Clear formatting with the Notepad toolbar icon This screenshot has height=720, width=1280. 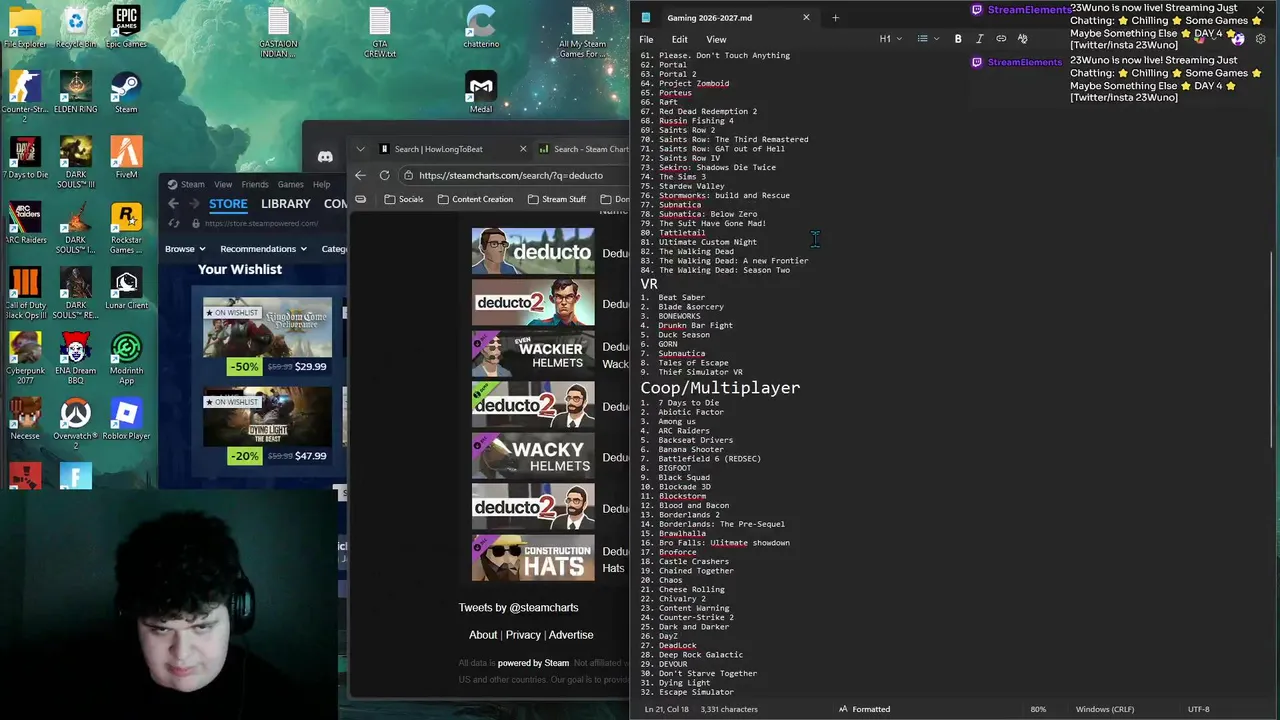[x=1022, y=39]
